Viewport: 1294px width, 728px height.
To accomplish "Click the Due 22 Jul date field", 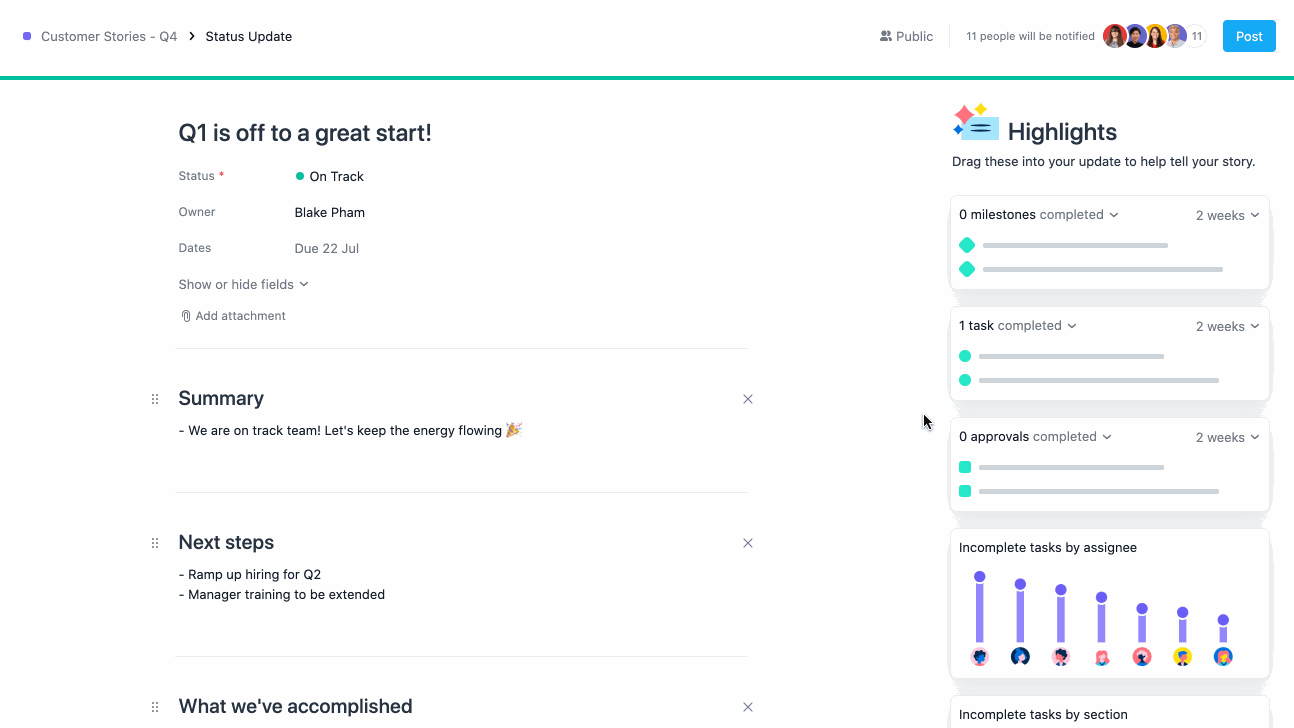I will point(327,249).
